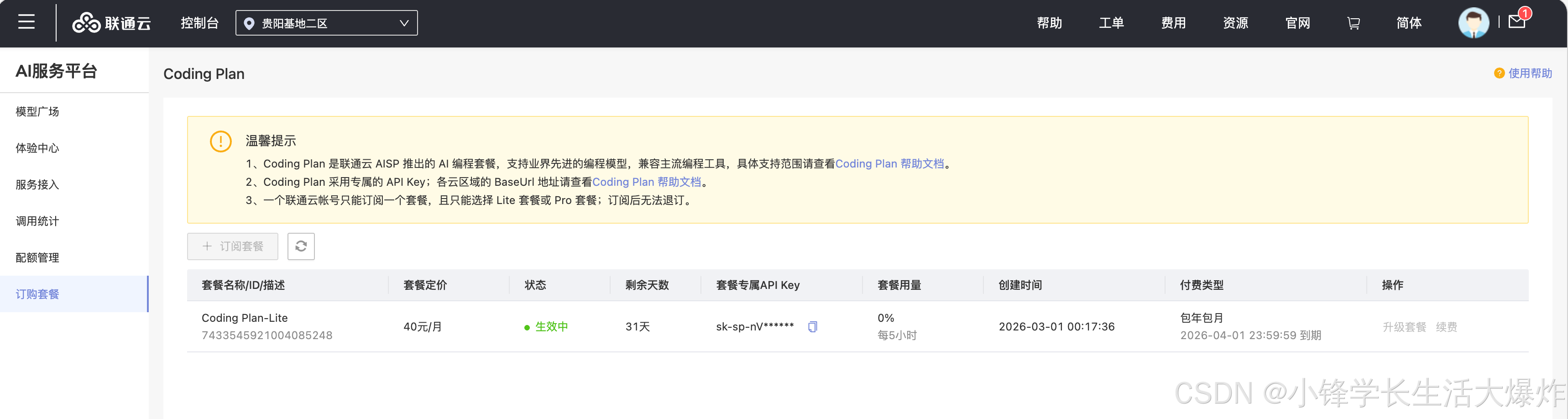The width and height of the screenshot is (1568, 419).
Task: Click the 包年包月 payment type
Action: (x=1202, y=318)
